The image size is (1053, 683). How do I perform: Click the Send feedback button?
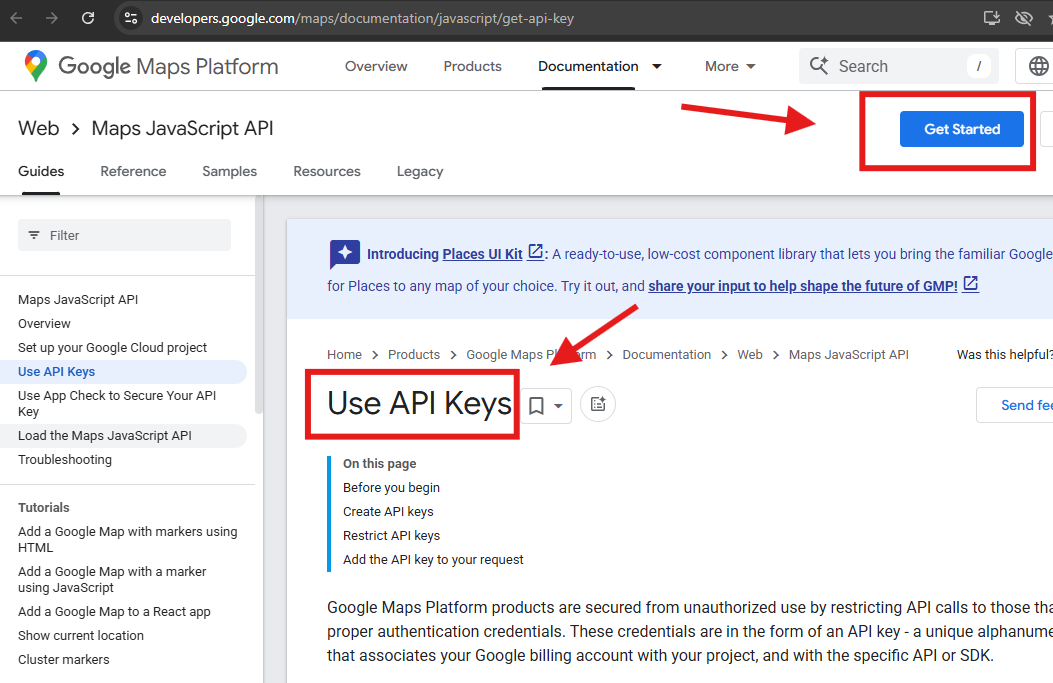[x=1015, y=405]
